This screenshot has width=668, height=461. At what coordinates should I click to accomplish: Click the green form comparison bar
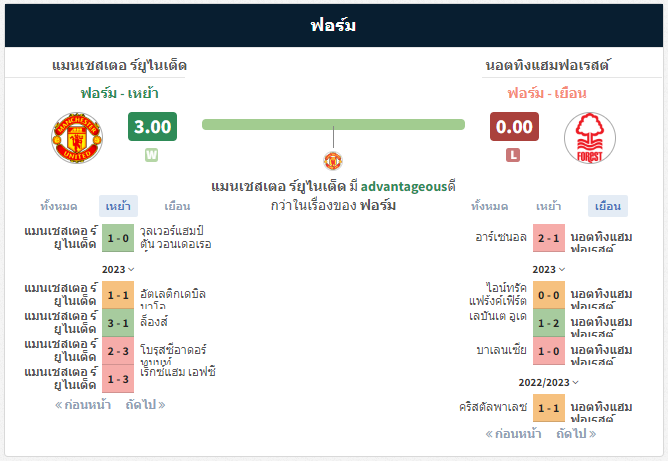[x=333, y=124]
